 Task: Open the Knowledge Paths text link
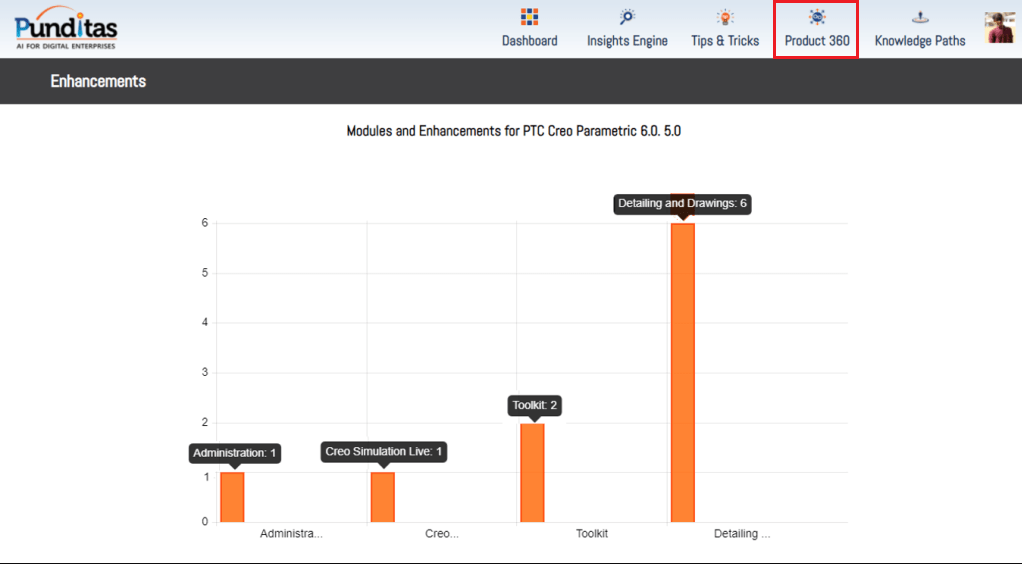pyautogui.click(x=920, y=41)
